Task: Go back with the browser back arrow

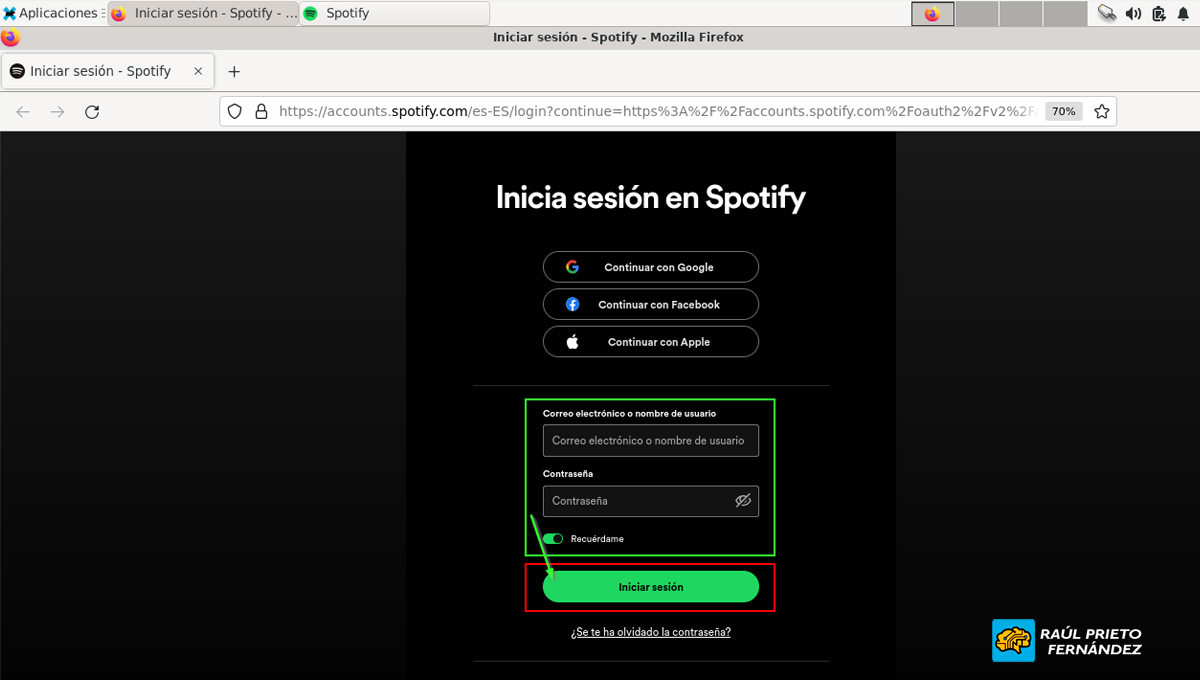Action: 23,112
